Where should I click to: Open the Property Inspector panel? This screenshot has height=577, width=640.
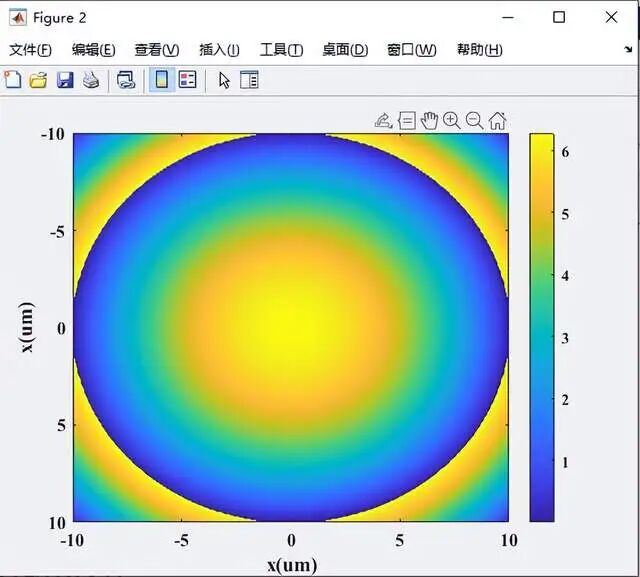249,80
